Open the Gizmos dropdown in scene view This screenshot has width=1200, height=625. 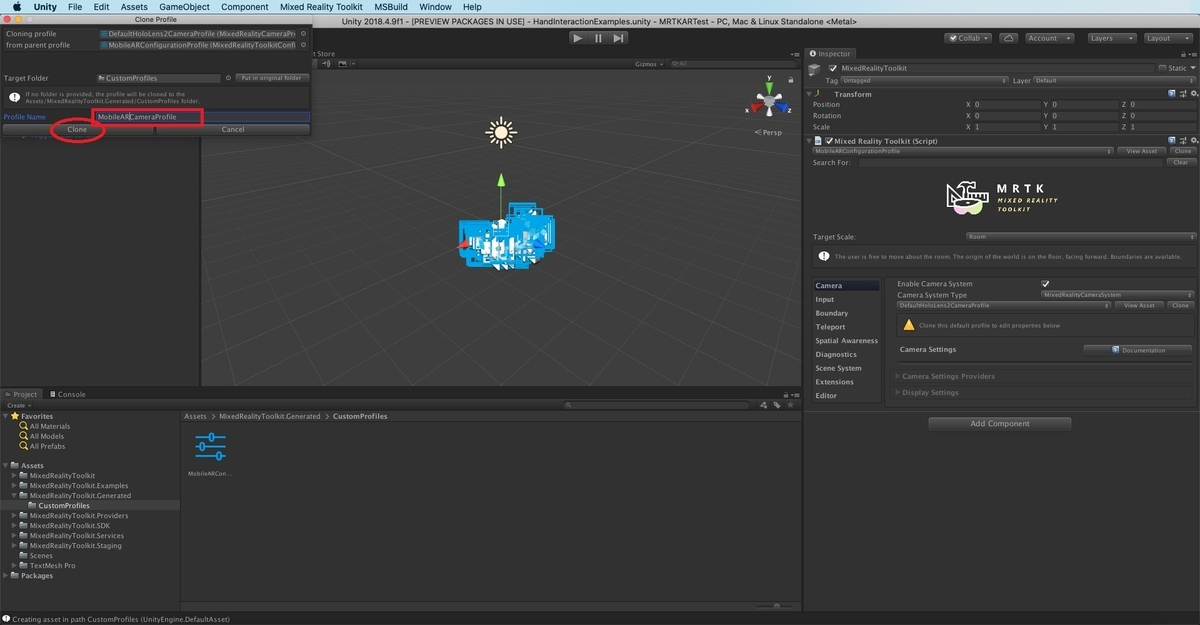pos(650,64)
